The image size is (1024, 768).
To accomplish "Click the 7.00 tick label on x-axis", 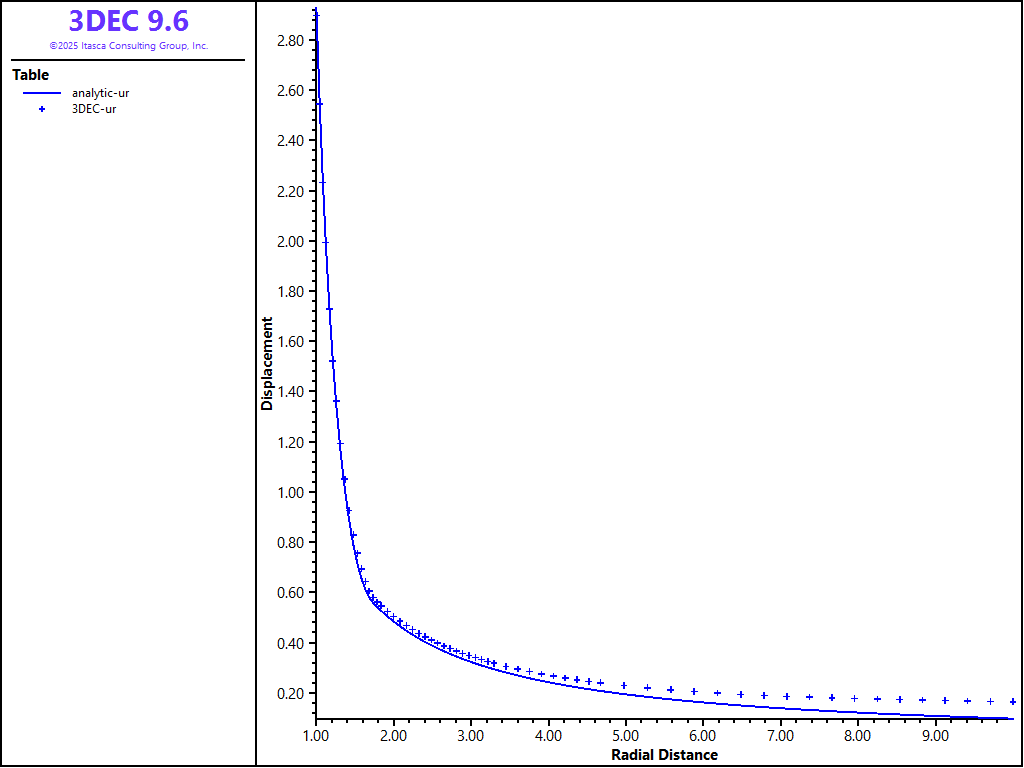I will pos(780,735).
